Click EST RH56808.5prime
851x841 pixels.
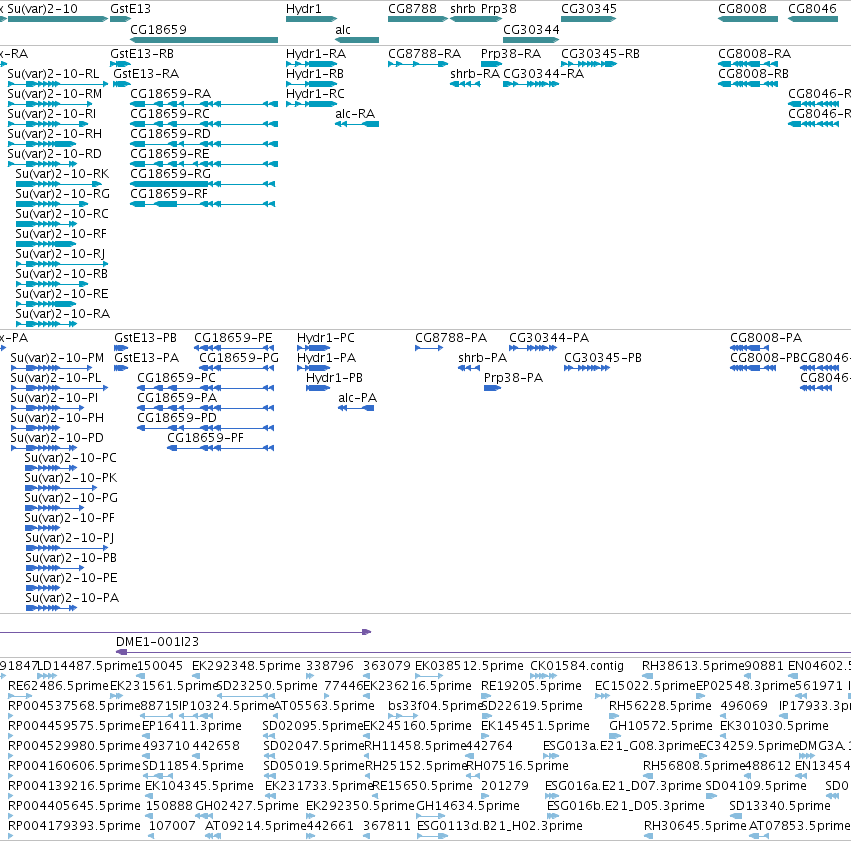click(648, 776)
